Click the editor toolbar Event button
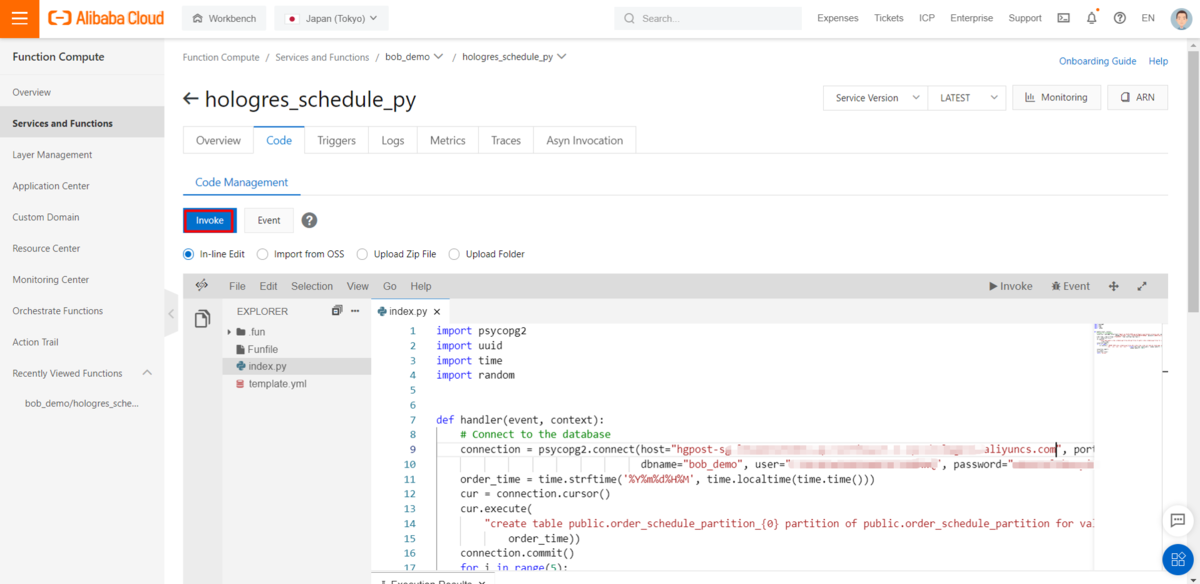 [1070, 286]
